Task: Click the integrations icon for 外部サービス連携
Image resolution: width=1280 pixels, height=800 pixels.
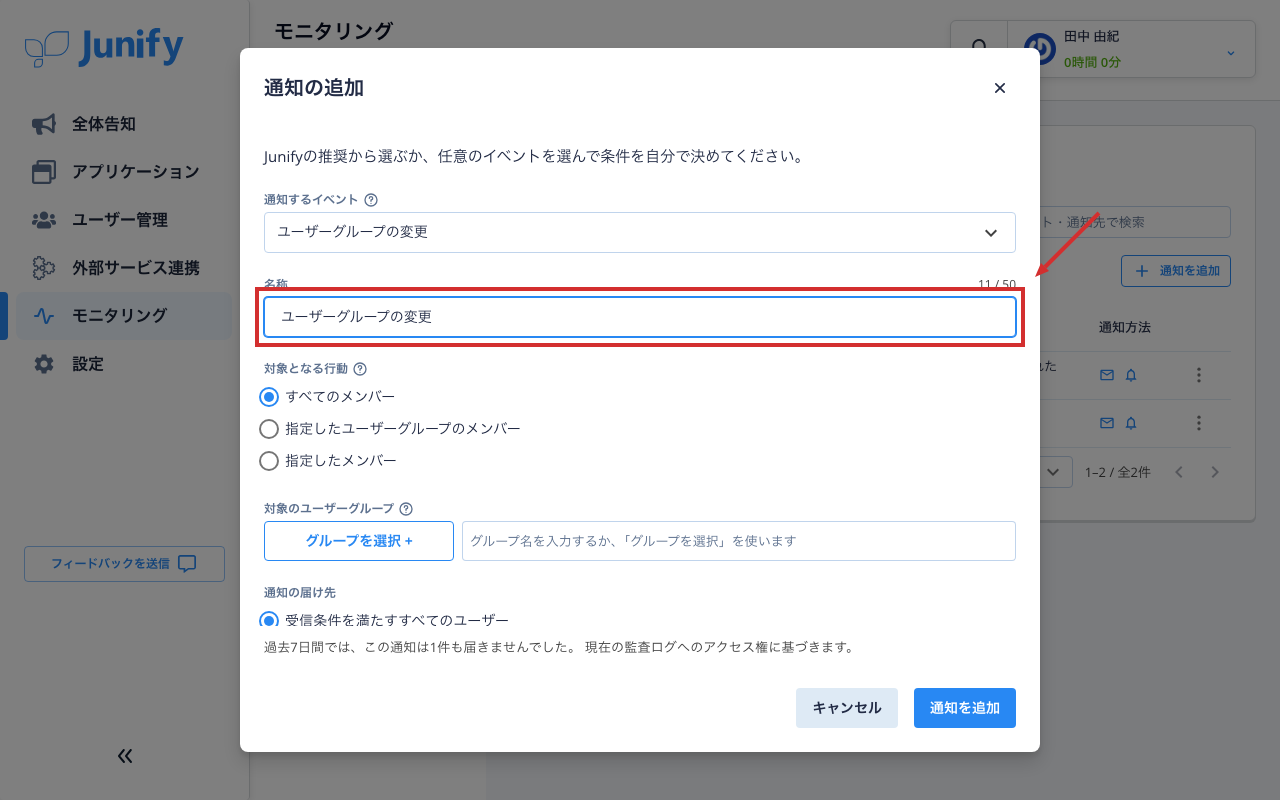Action: [44, 268]
